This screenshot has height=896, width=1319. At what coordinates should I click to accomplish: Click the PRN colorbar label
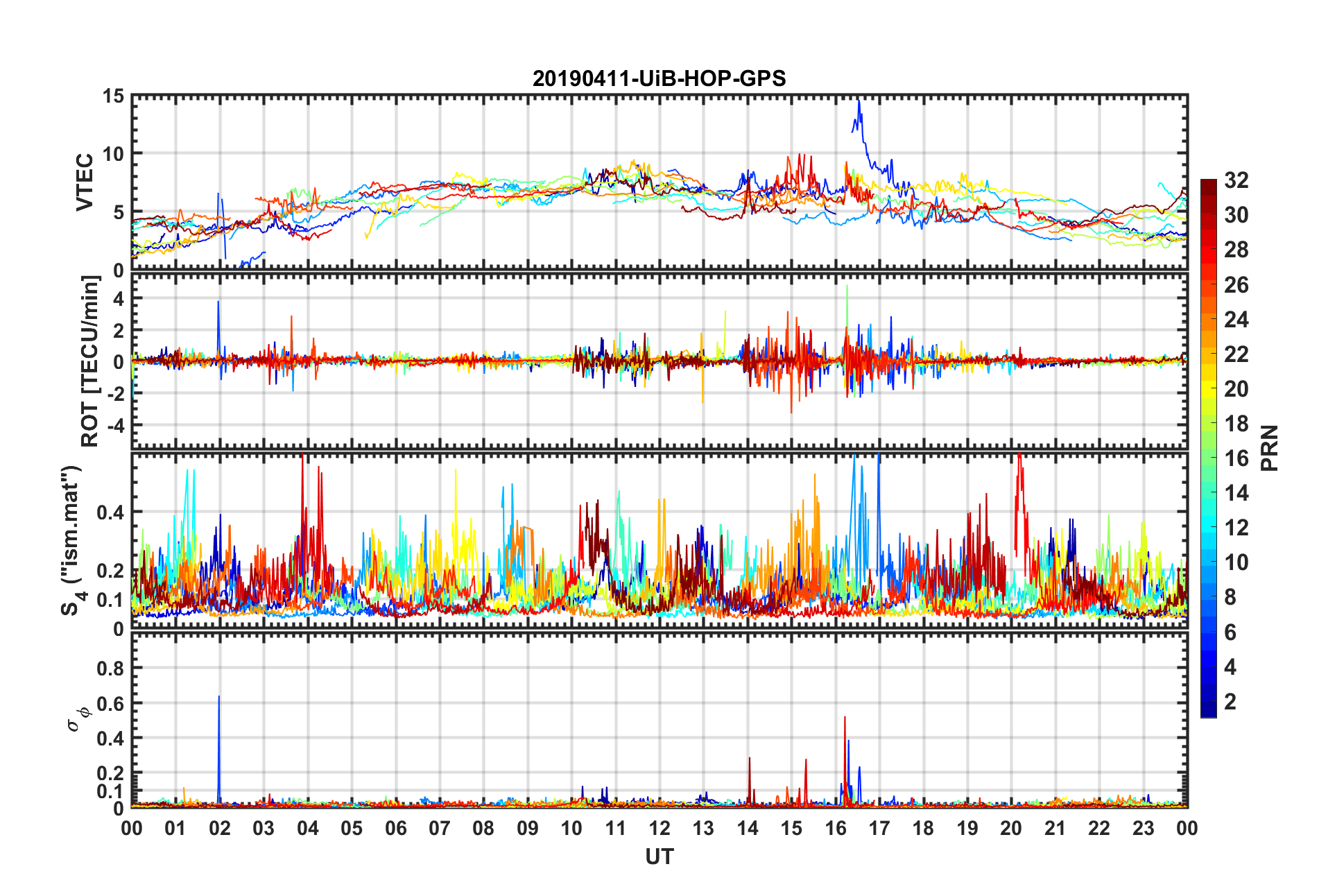1269,448
